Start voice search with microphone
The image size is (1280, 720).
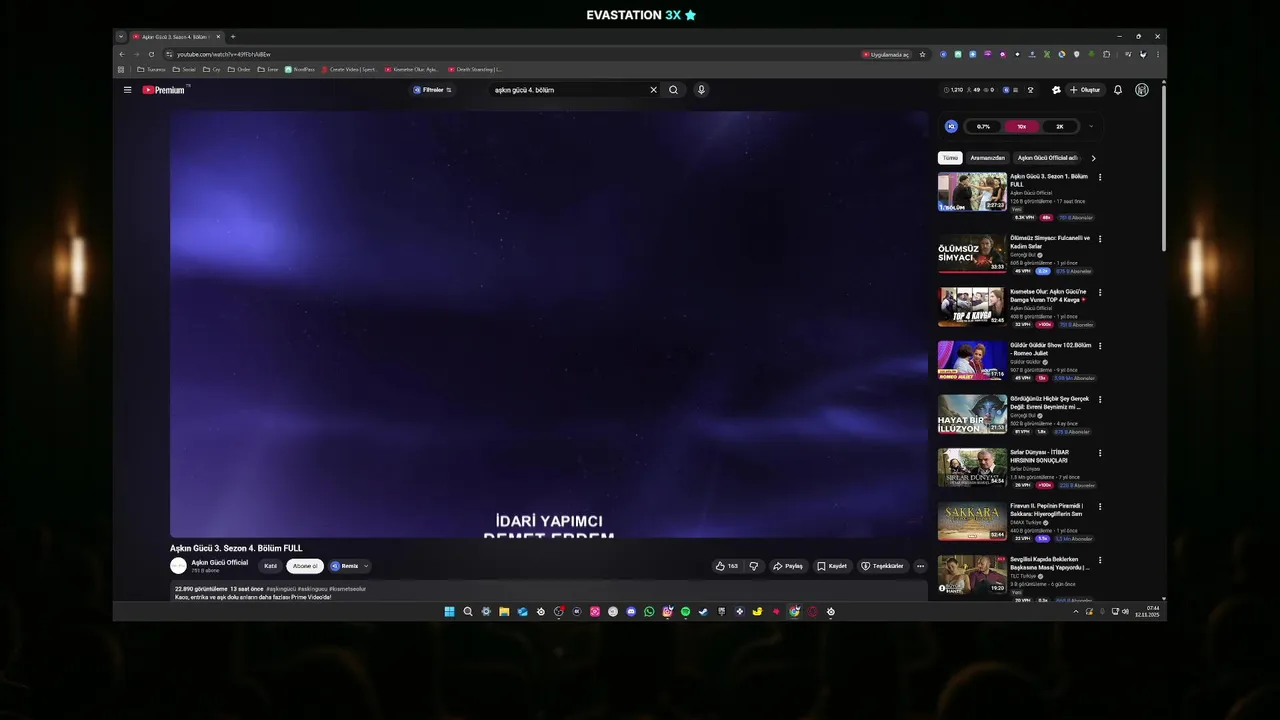click(701, 90)
